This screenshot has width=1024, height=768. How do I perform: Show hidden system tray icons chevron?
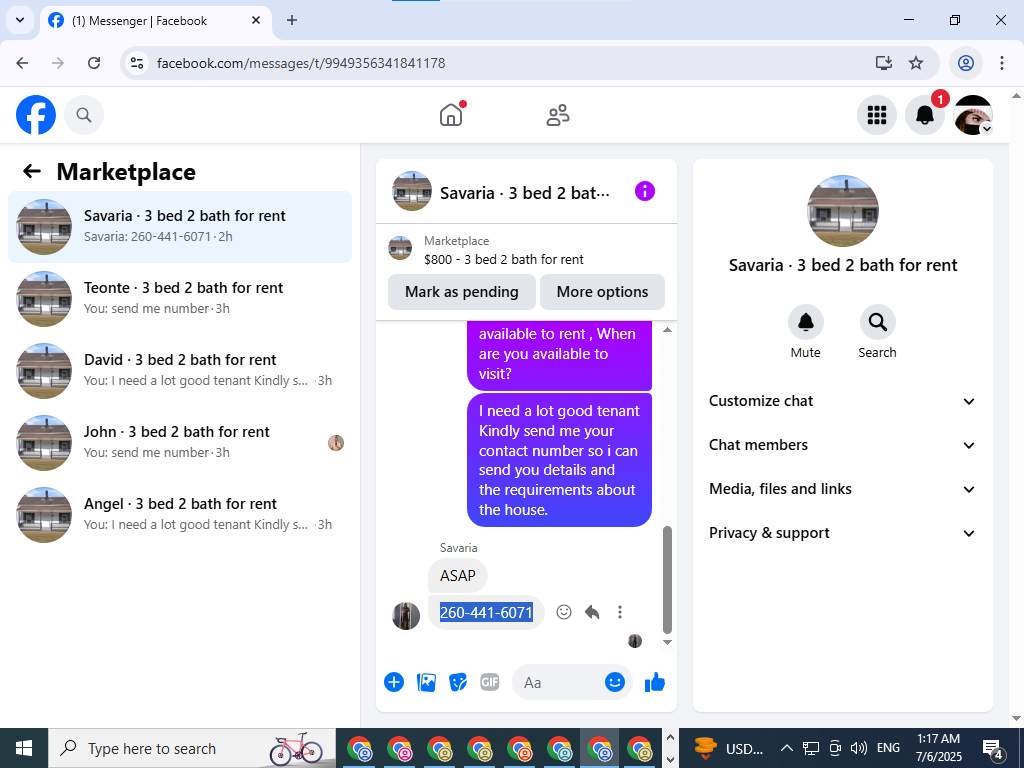[x=787, y=748]
